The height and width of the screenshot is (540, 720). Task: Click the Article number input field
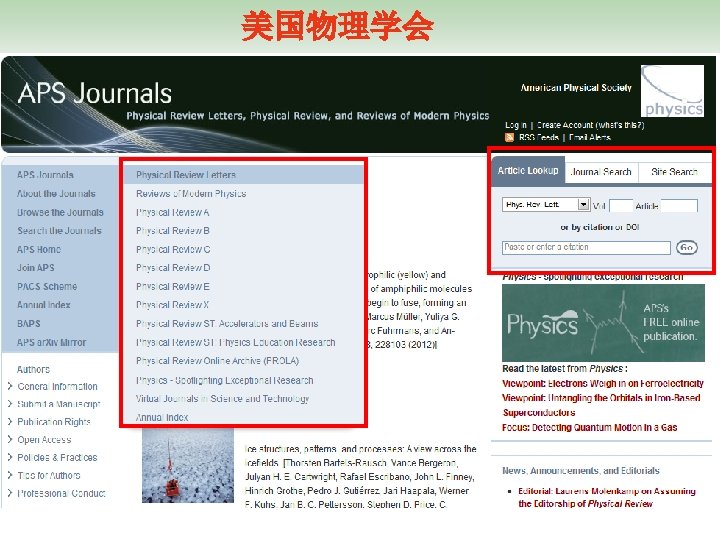tap(679, 206)
